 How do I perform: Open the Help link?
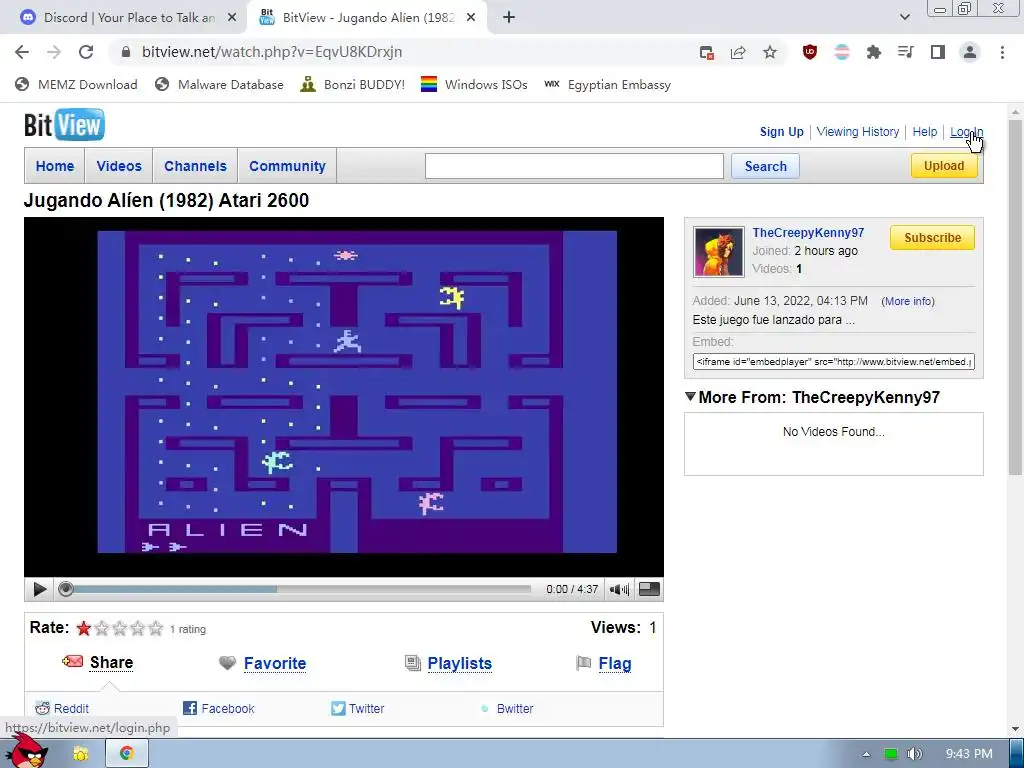pyautogui.click(x=925, y=132)
